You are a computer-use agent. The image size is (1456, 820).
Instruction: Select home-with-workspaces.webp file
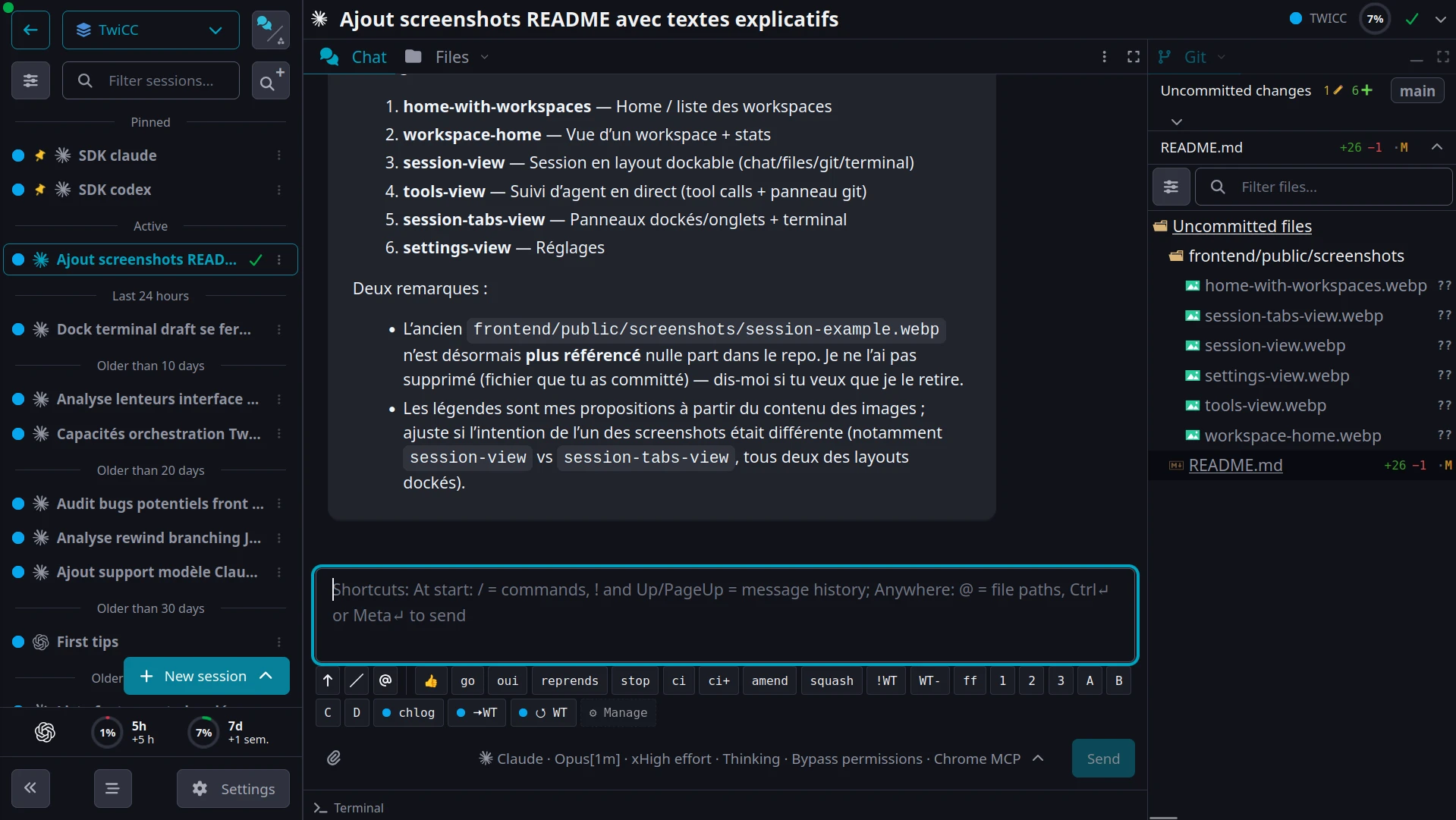[x=1316, y=286]
